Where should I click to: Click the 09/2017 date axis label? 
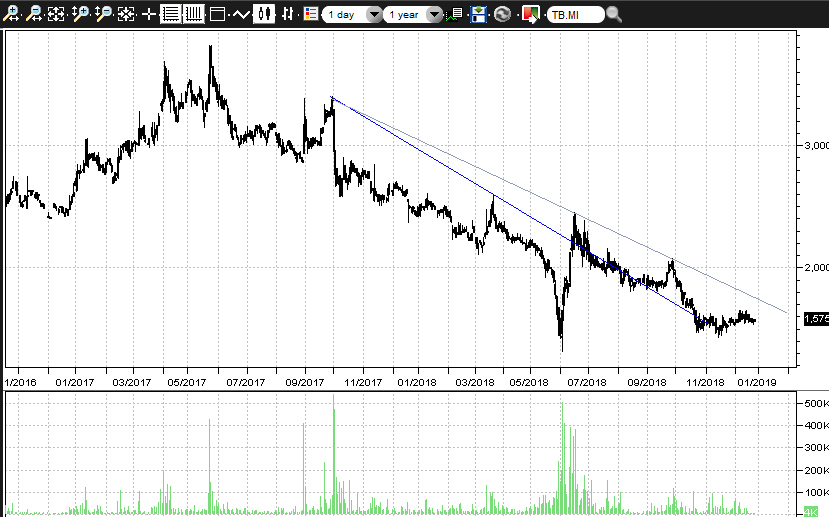[305, 382]
